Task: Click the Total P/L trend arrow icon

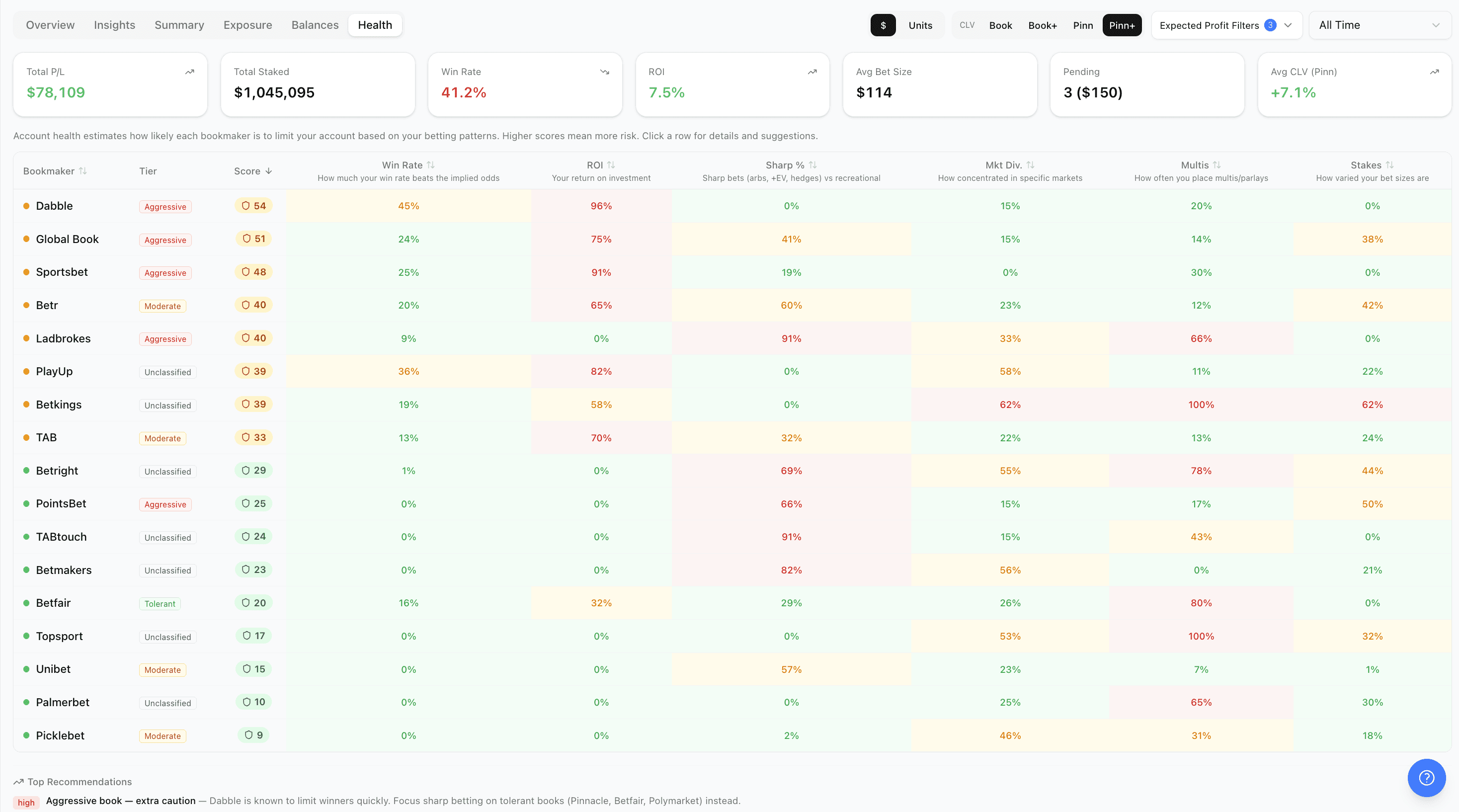Action: (190, 72)
